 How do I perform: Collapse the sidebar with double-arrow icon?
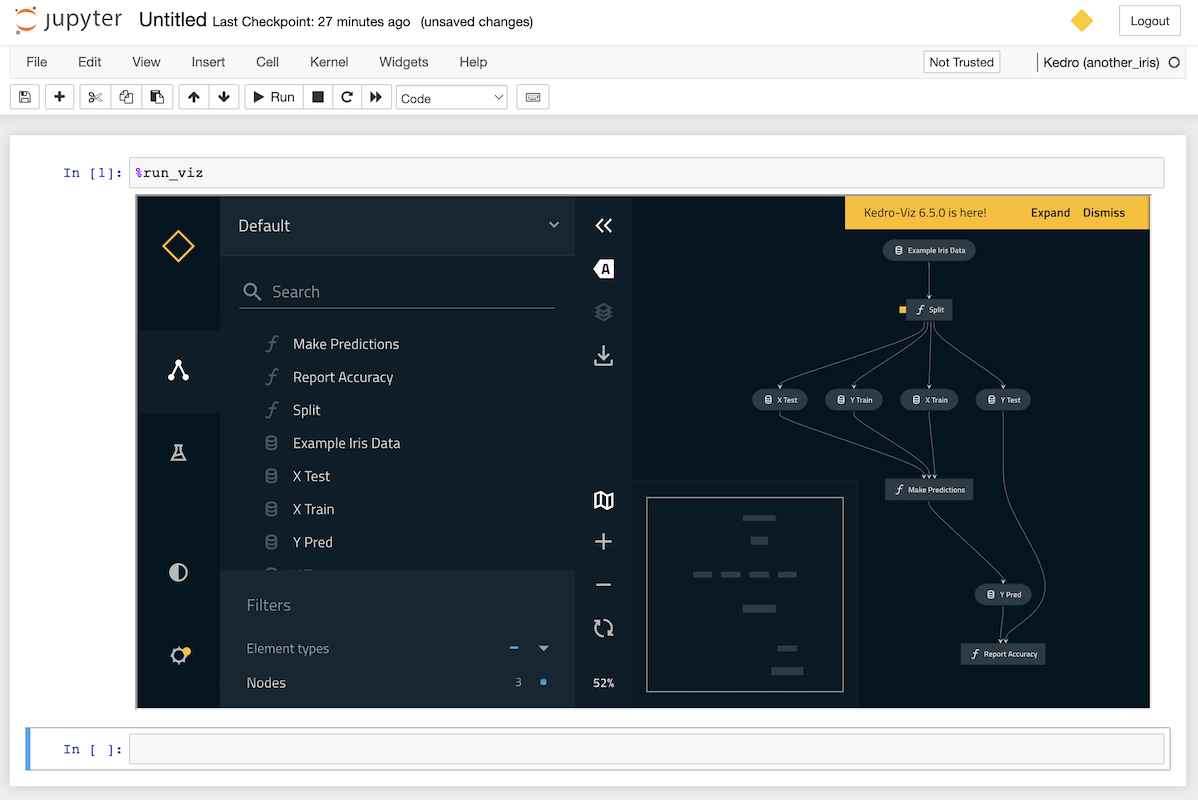[x=603, y=225]
